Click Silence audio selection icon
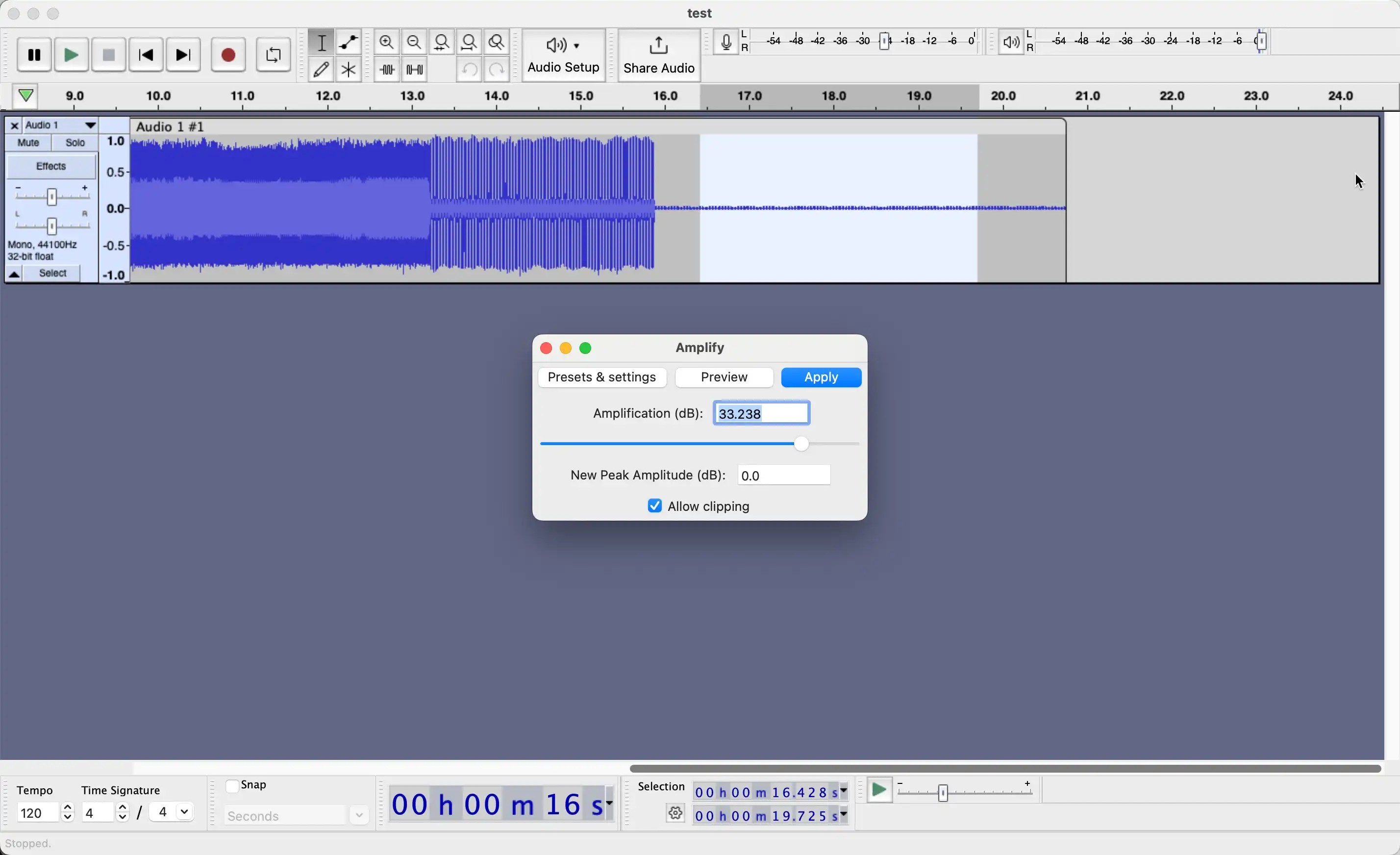 415,70
